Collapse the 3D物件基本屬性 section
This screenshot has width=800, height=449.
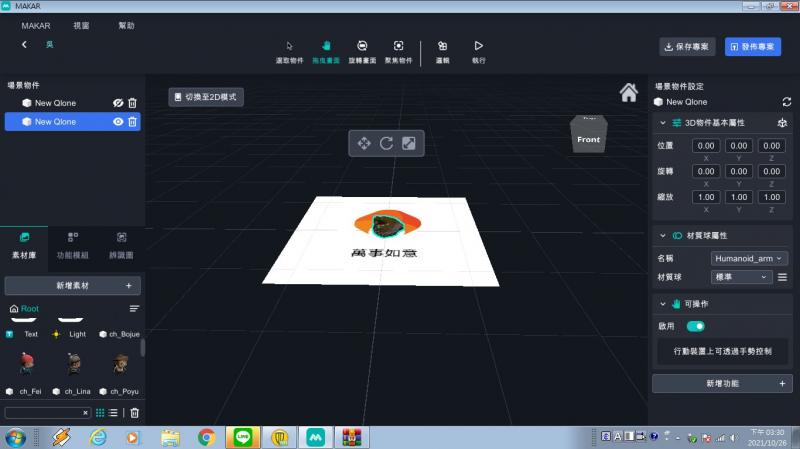(x=662, y=122)
